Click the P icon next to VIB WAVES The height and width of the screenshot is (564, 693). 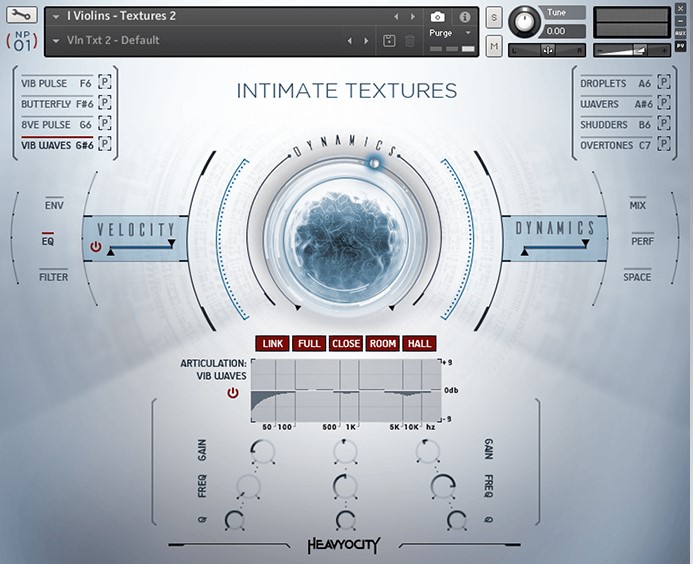[x=105, y=144]
